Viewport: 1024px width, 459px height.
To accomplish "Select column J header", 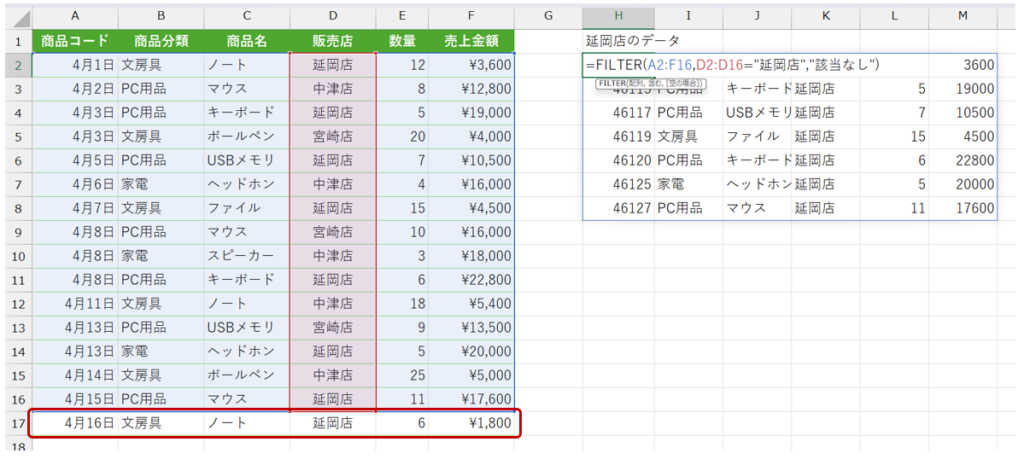I will point(757,15).
